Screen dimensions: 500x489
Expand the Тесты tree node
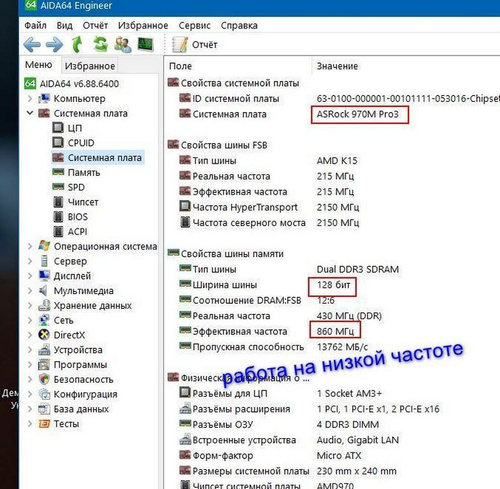click(x=30, y=423)
